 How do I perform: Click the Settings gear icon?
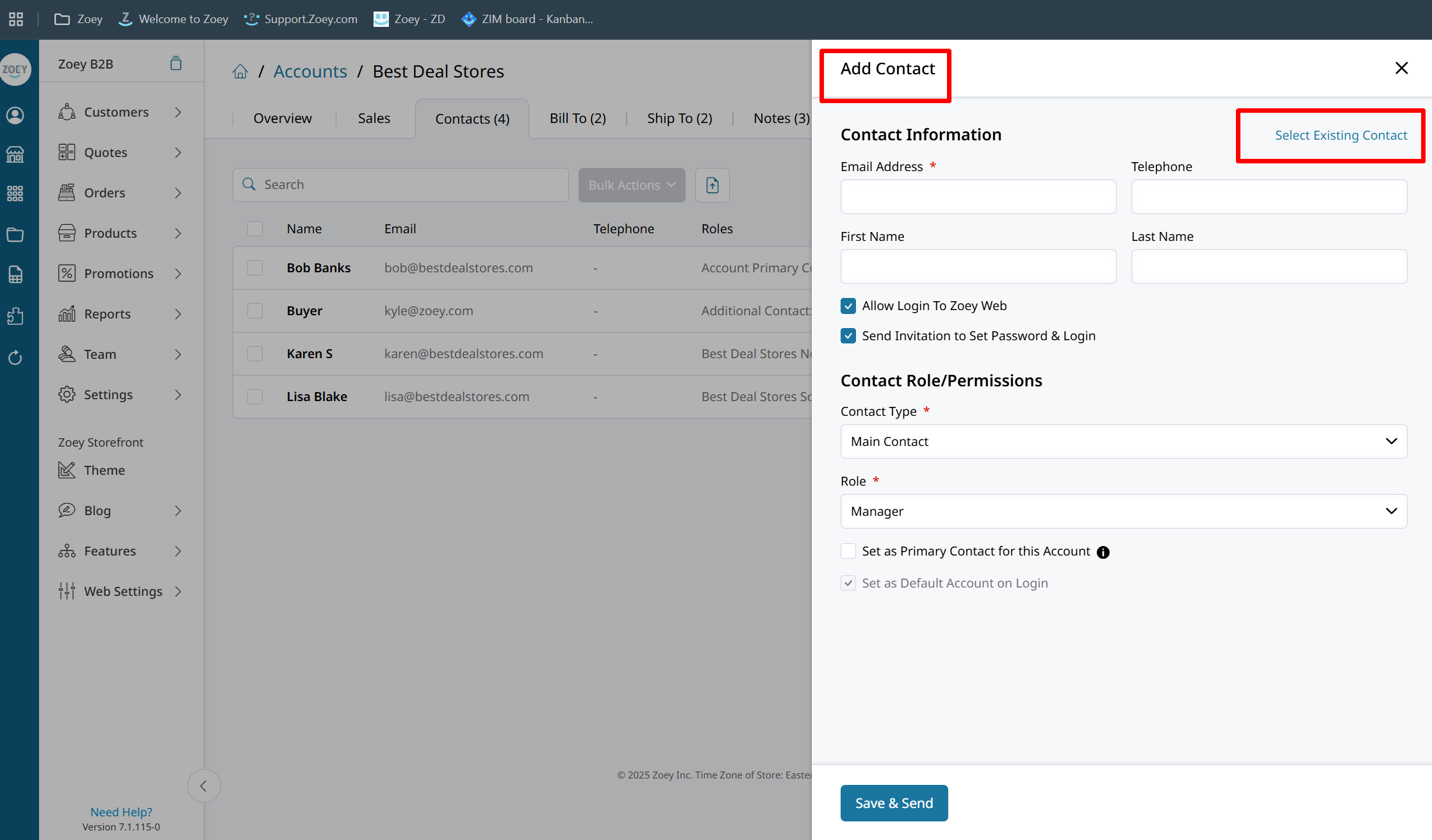point(67,395)
